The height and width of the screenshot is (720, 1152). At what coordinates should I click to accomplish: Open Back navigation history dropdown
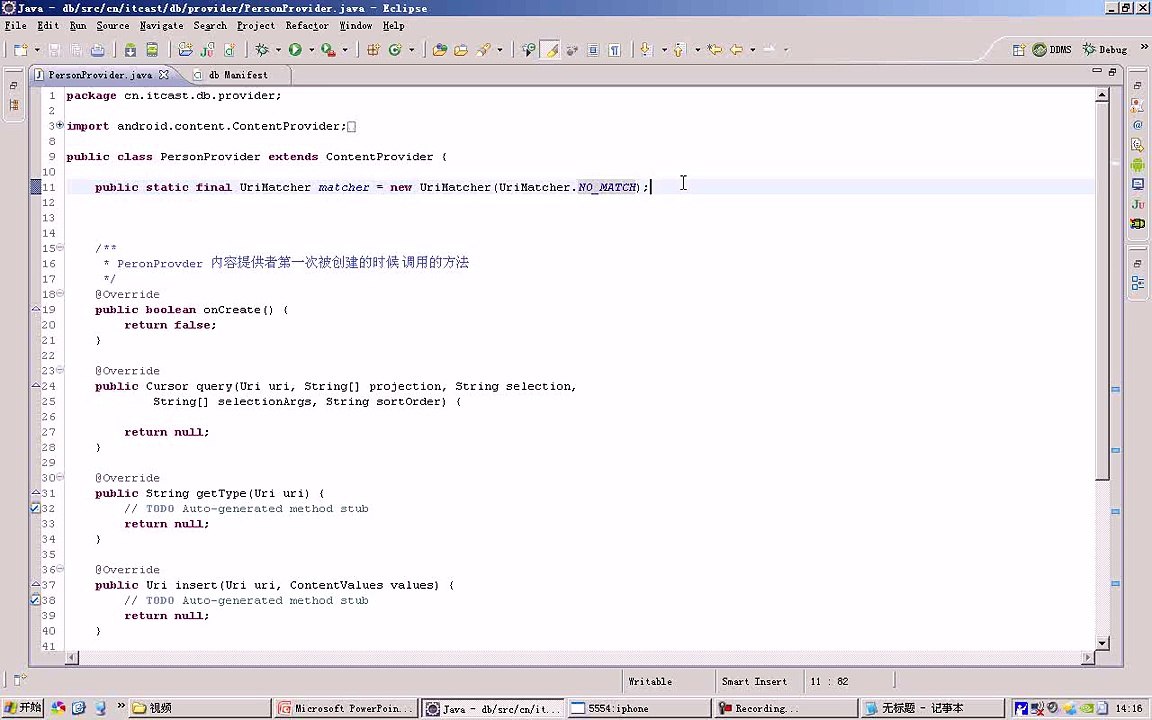(752, 50)
